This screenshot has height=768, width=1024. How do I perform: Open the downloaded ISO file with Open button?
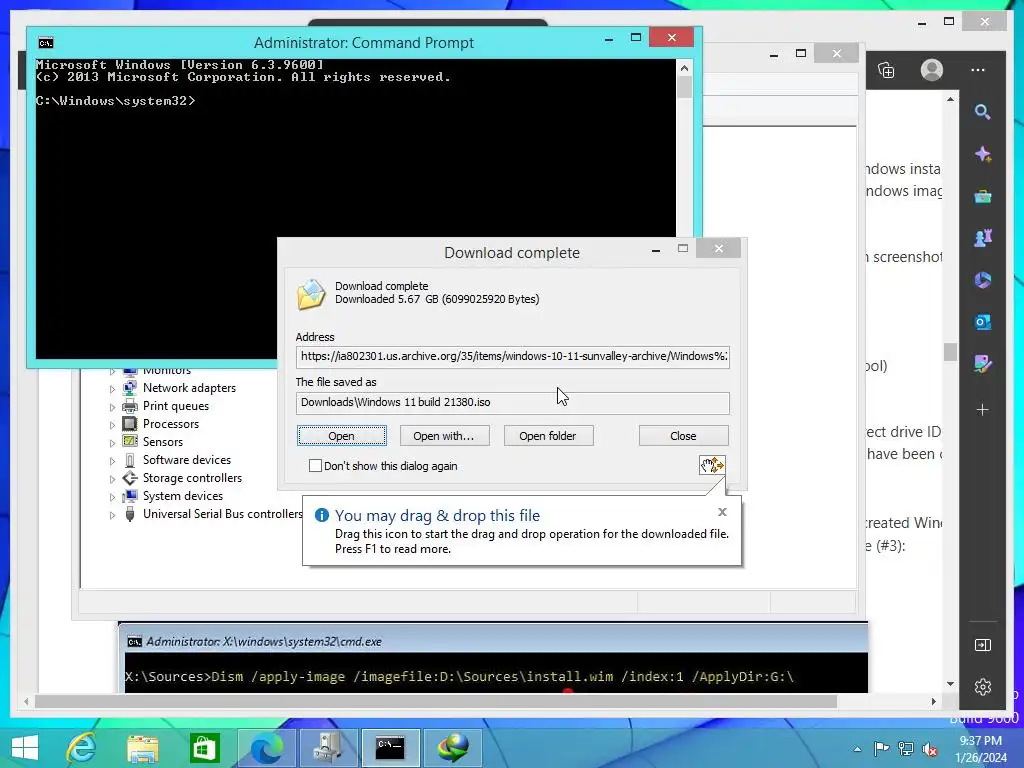(x=342, y=436)
